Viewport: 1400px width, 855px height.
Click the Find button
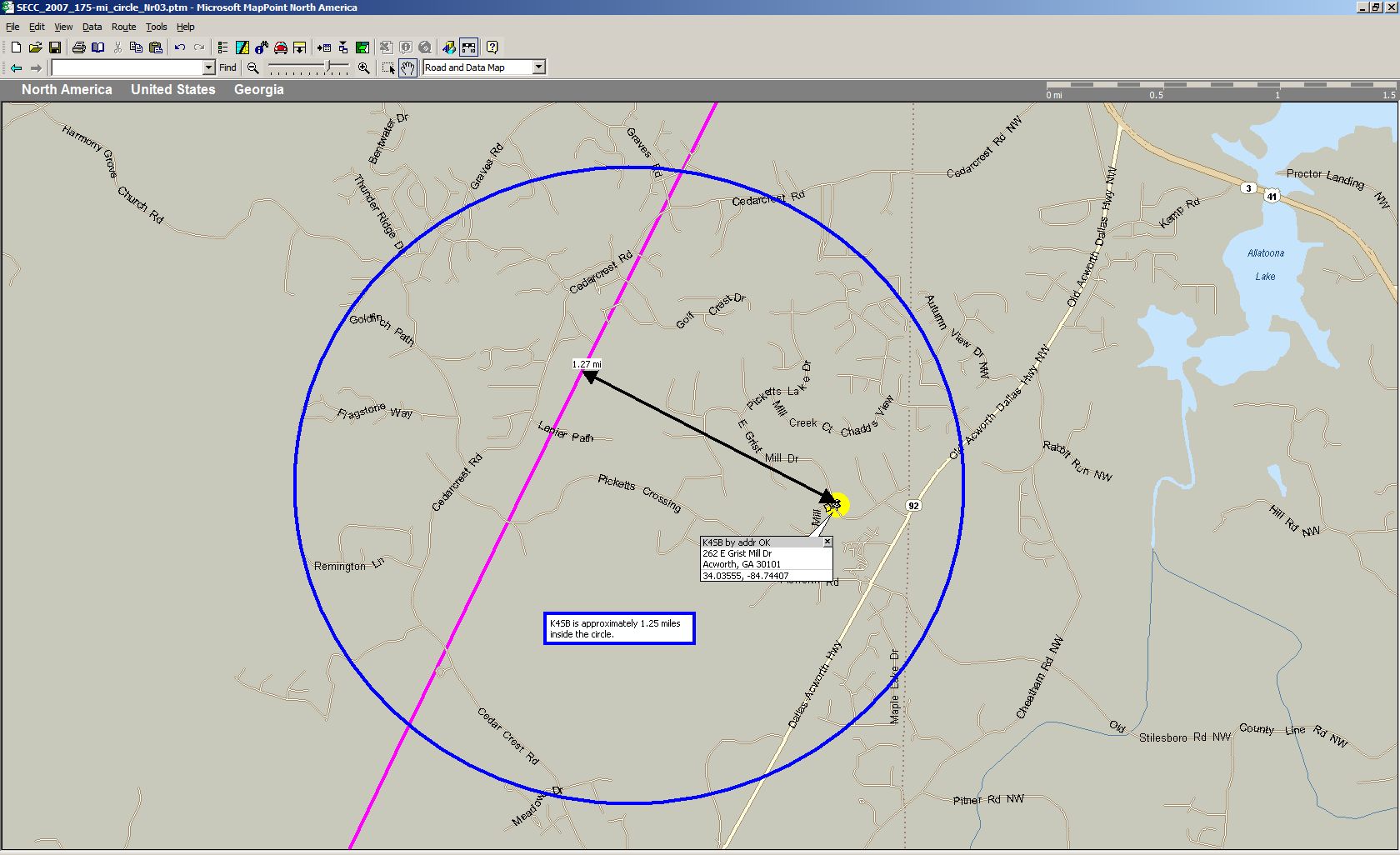pyautogui.click(x=227, y=67)
